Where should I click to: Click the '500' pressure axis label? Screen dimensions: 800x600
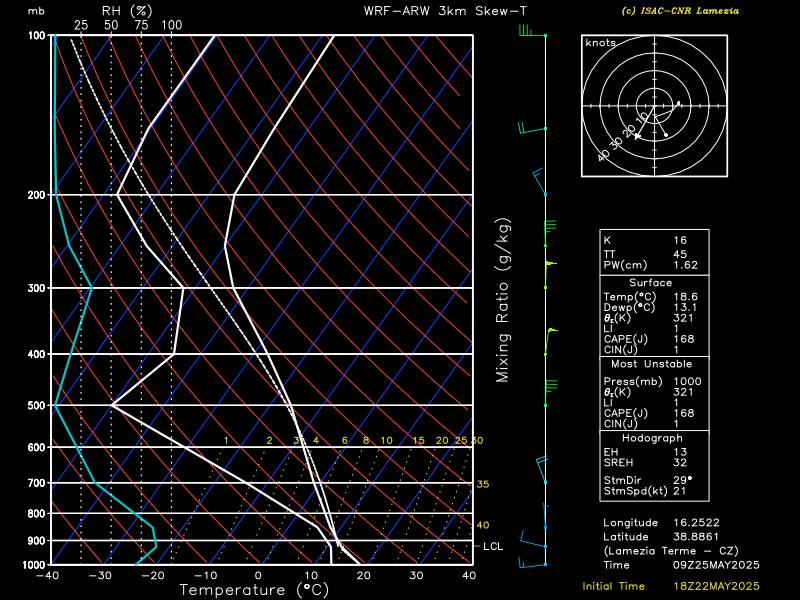[37, 406]
